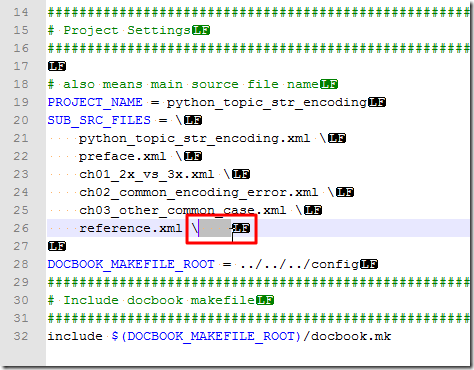Viewport: 474px width, 370px height.
Task: Click line number 18 in gutter
Action: pos(21,84)
